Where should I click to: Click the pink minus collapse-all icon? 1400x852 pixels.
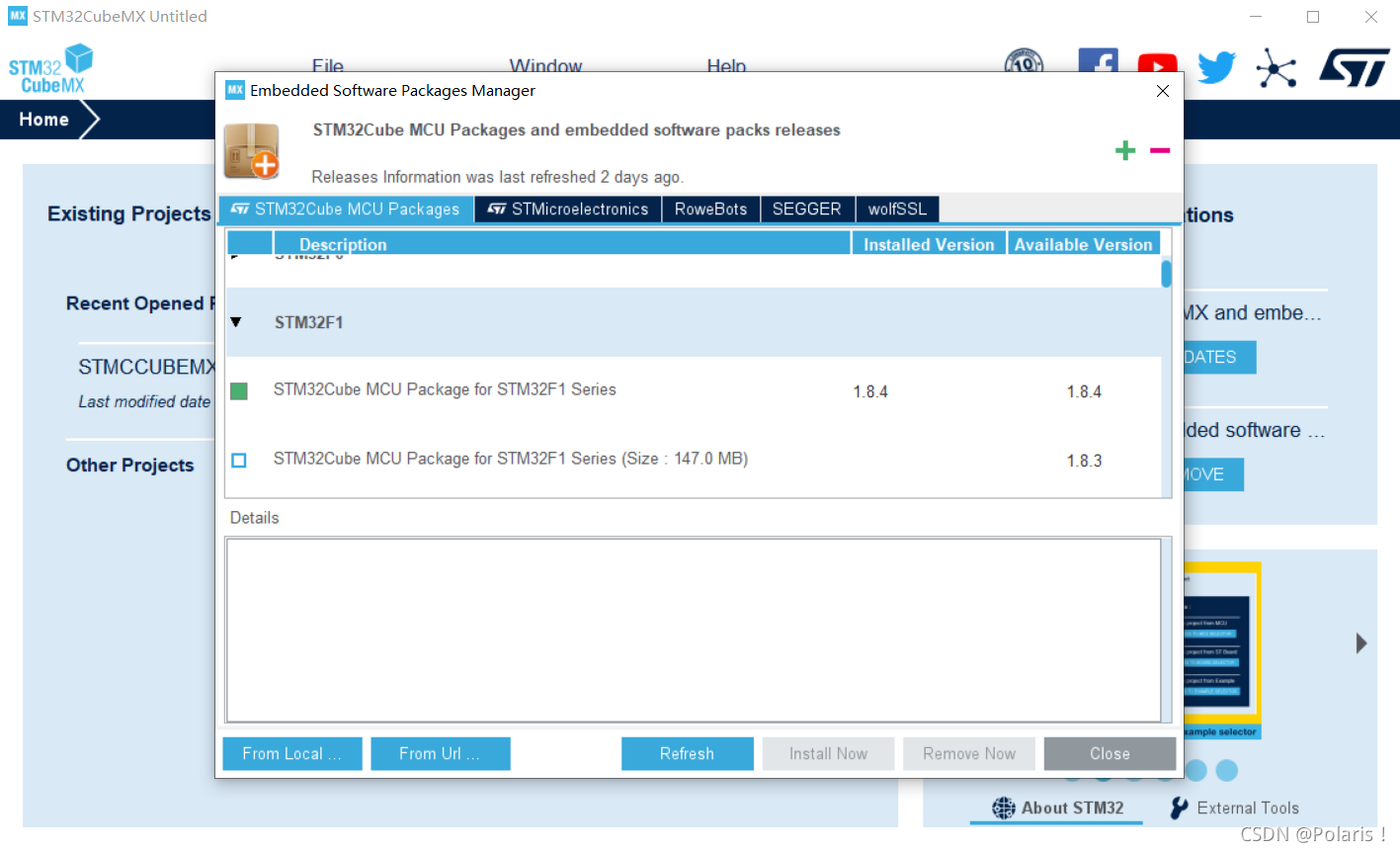click(x=1160, y=150)
